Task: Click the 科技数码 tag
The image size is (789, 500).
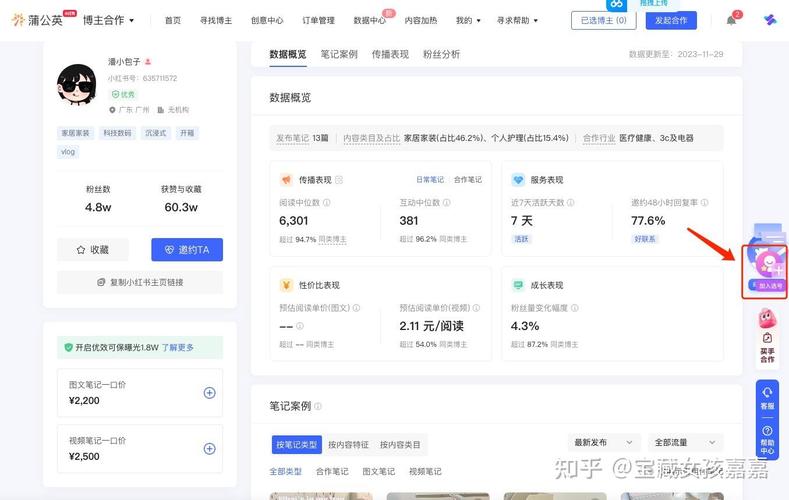Action: (x=117, y=133)
